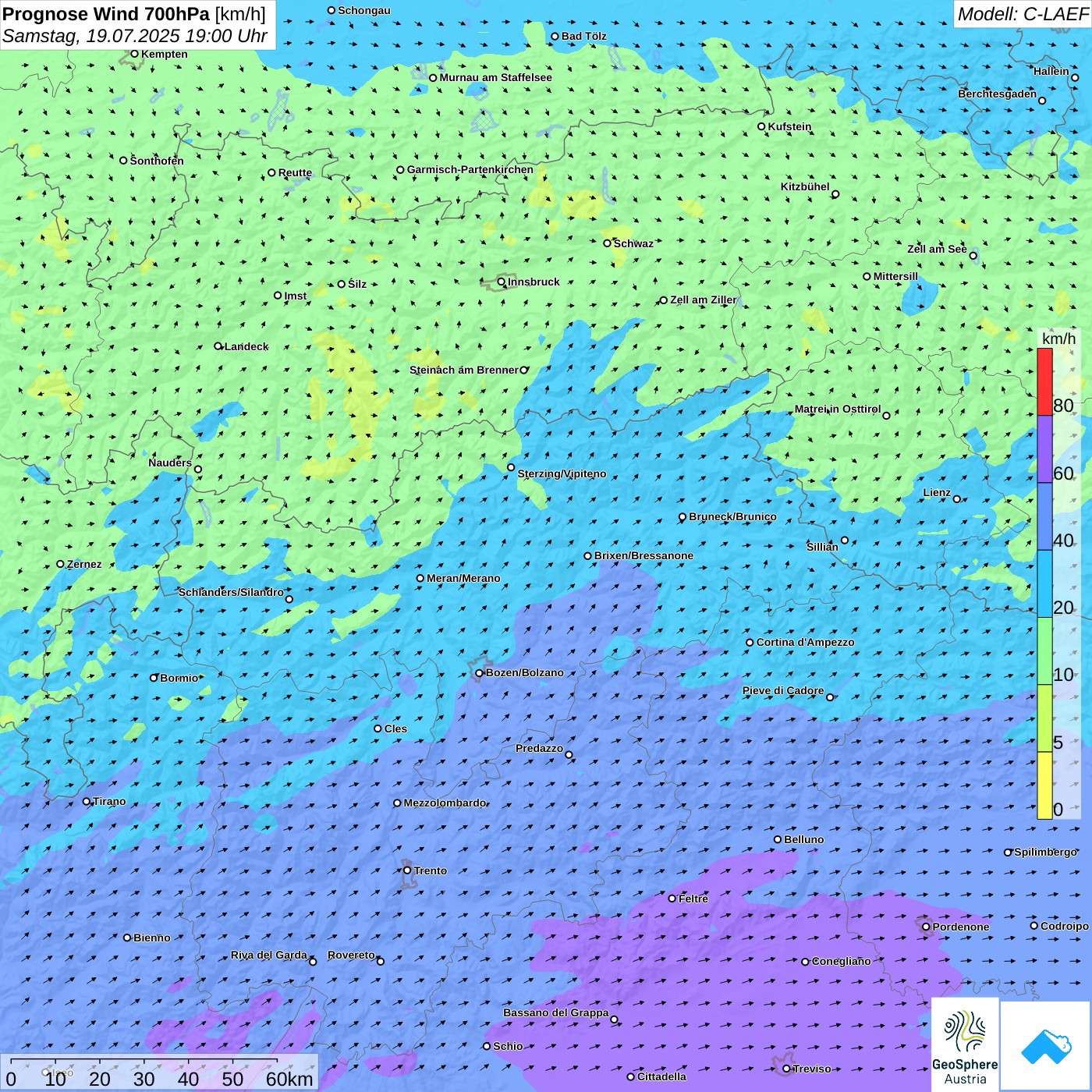Image resolution: width=1092 pixels, height=1092 pixels.
Task: Click the Kufstein location marker
Action: pyautogui.click(x=761, y=126)
